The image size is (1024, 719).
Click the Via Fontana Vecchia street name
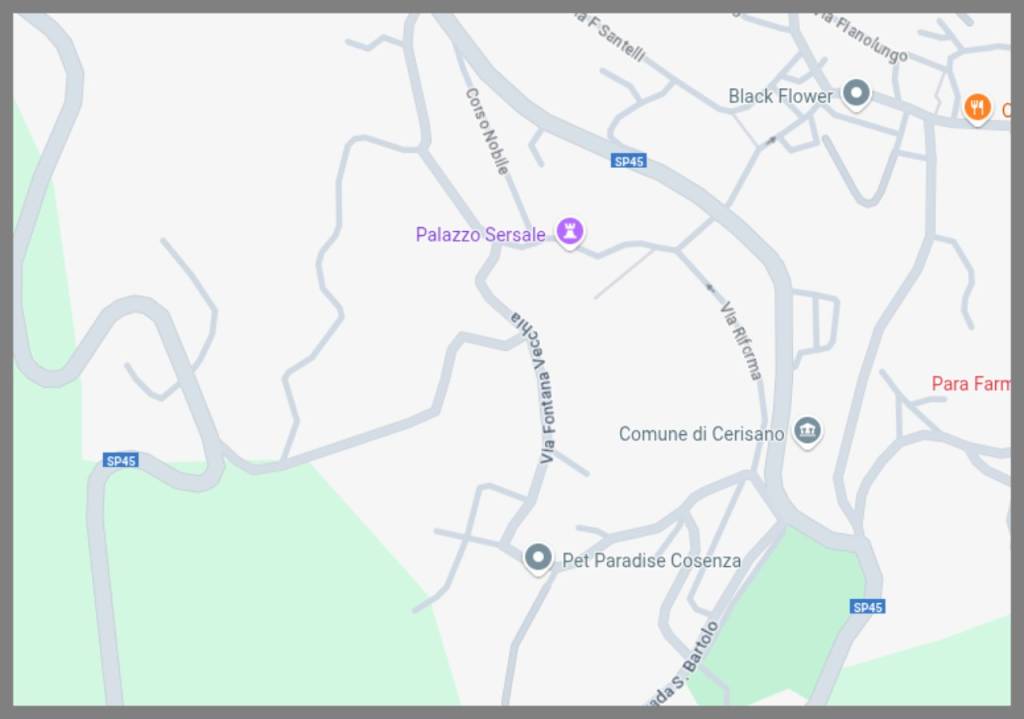(x=538, y=387)
